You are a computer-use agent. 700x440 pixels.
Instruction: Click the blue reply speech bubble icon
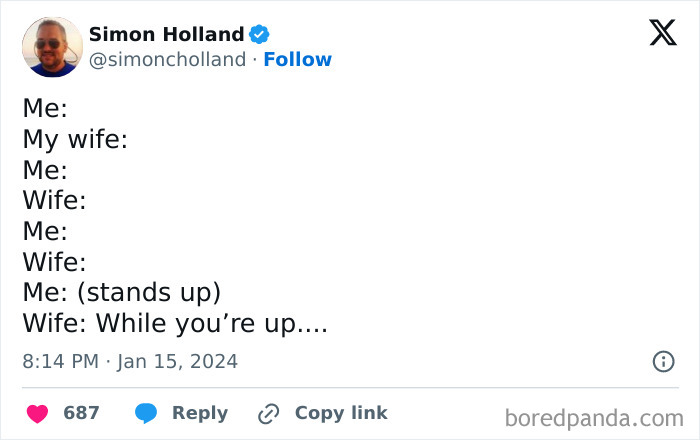146,413
